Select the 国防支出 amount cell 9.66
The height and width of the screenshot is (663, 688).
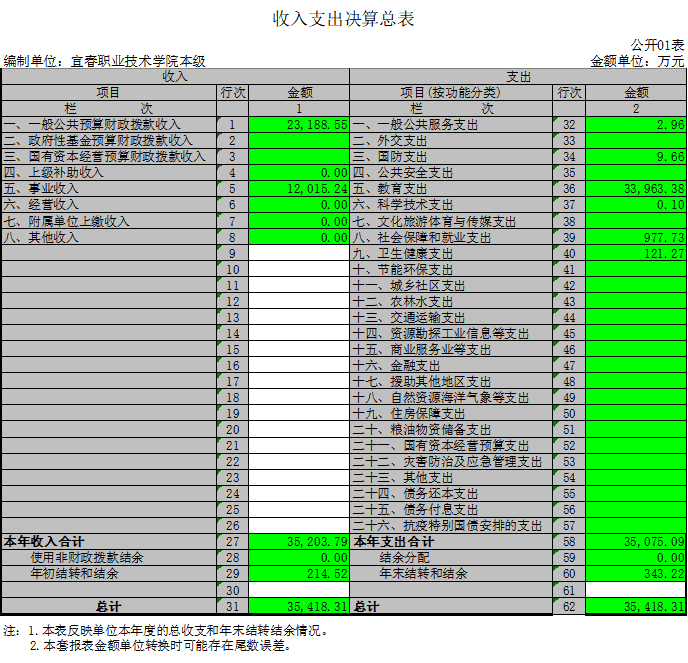(636, 157)
